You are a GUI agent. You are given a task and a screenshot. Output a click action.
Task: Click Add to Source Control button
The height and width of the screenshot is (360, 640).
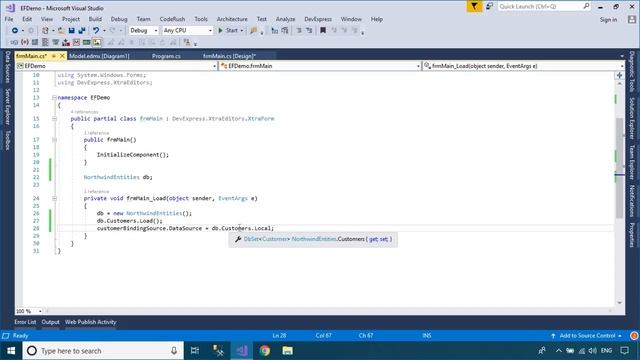tap(586, 336)
